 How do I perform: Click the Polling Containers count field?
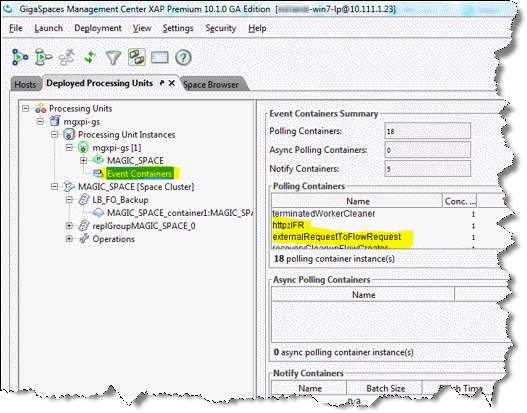[427, 131]
